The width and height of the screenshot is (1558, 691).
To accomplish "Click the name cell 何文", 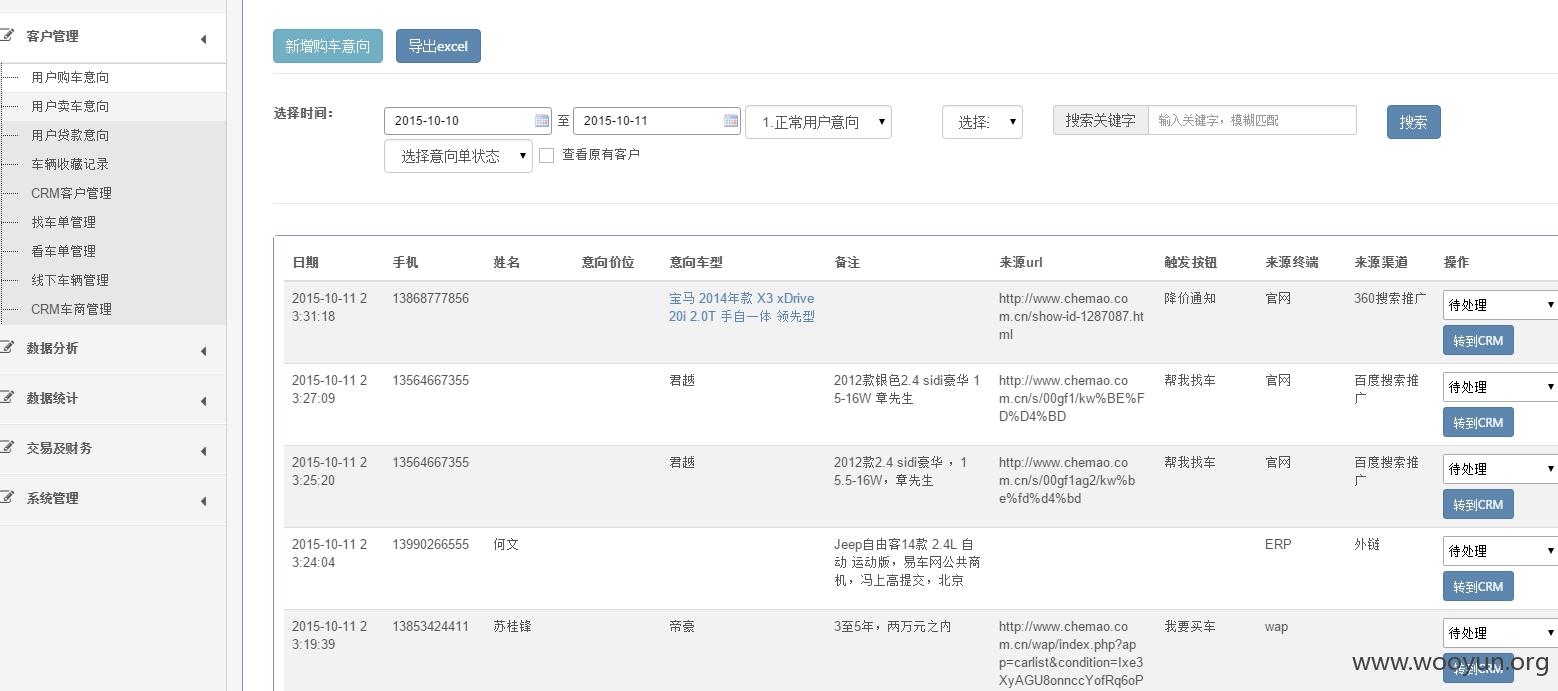I will 506,545.
